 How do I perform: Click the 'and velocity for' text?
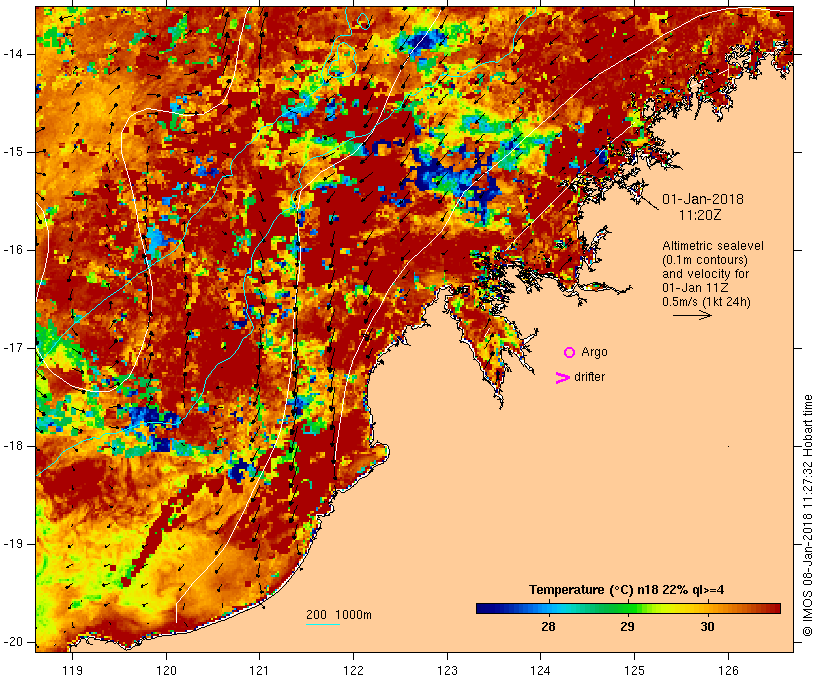pyautogui.click(x=705, y=274)
